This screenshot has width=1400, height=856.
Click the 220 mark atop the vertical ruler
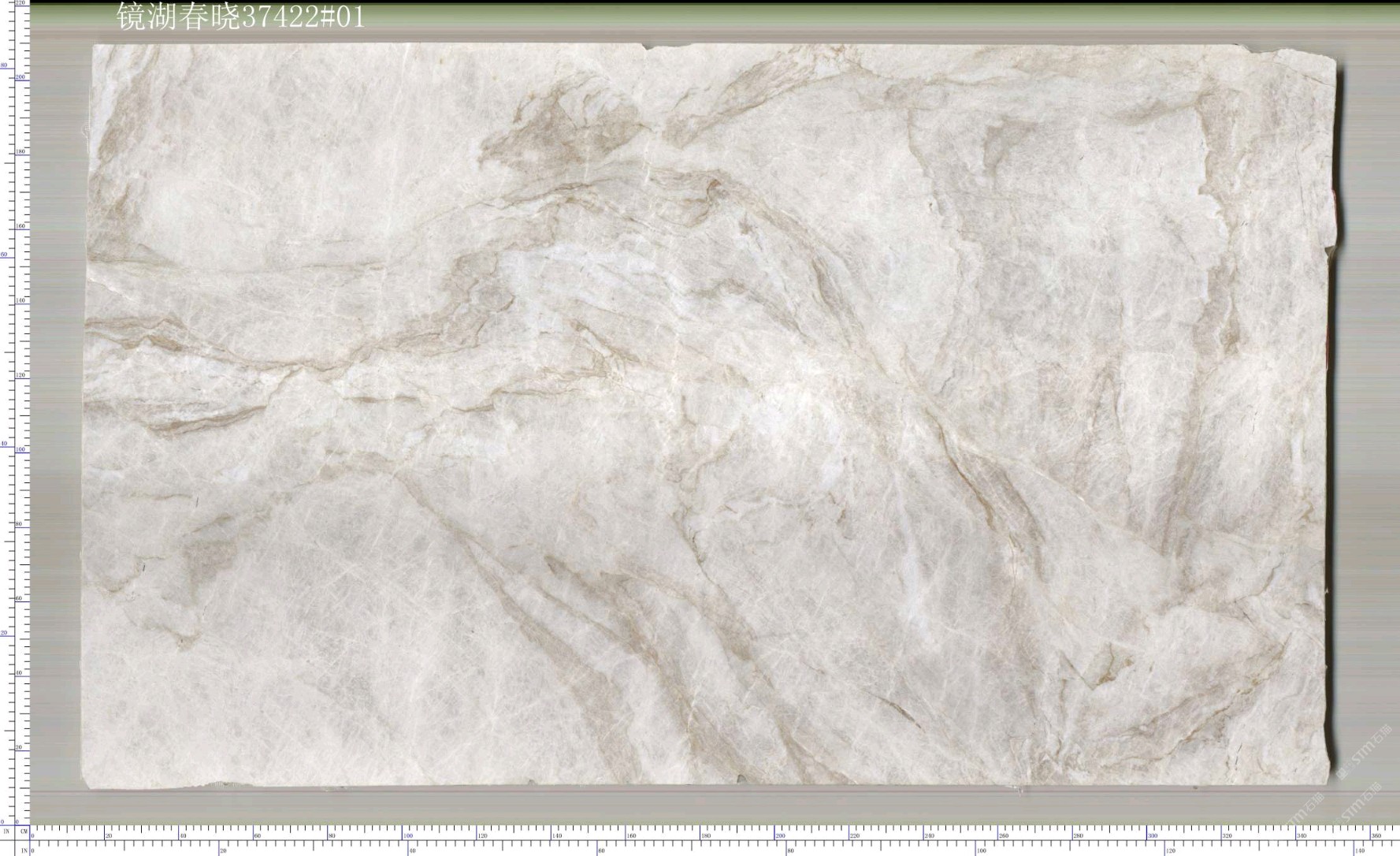point(20,4)
